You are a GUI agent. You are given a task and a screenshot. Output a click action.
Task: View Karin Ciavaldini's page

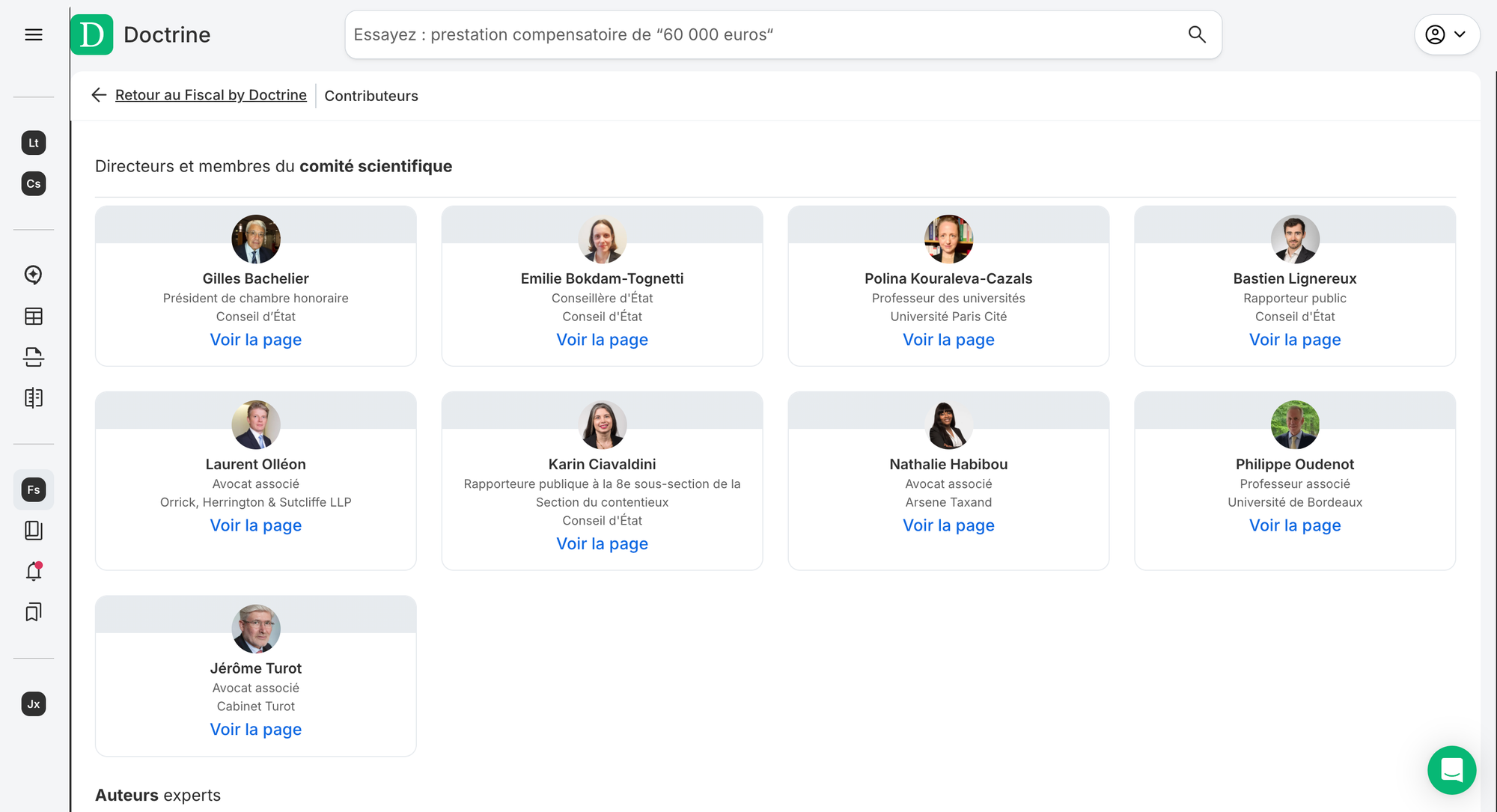[x=602, y=543]
